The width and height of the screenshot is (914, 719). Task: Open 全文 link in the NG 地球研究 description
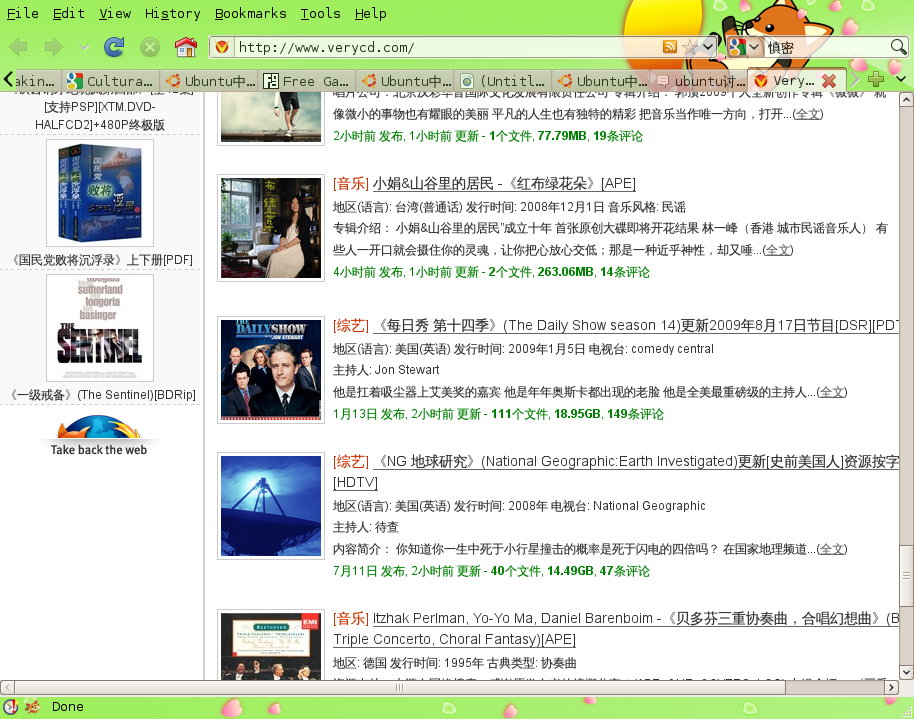[832, 549]
